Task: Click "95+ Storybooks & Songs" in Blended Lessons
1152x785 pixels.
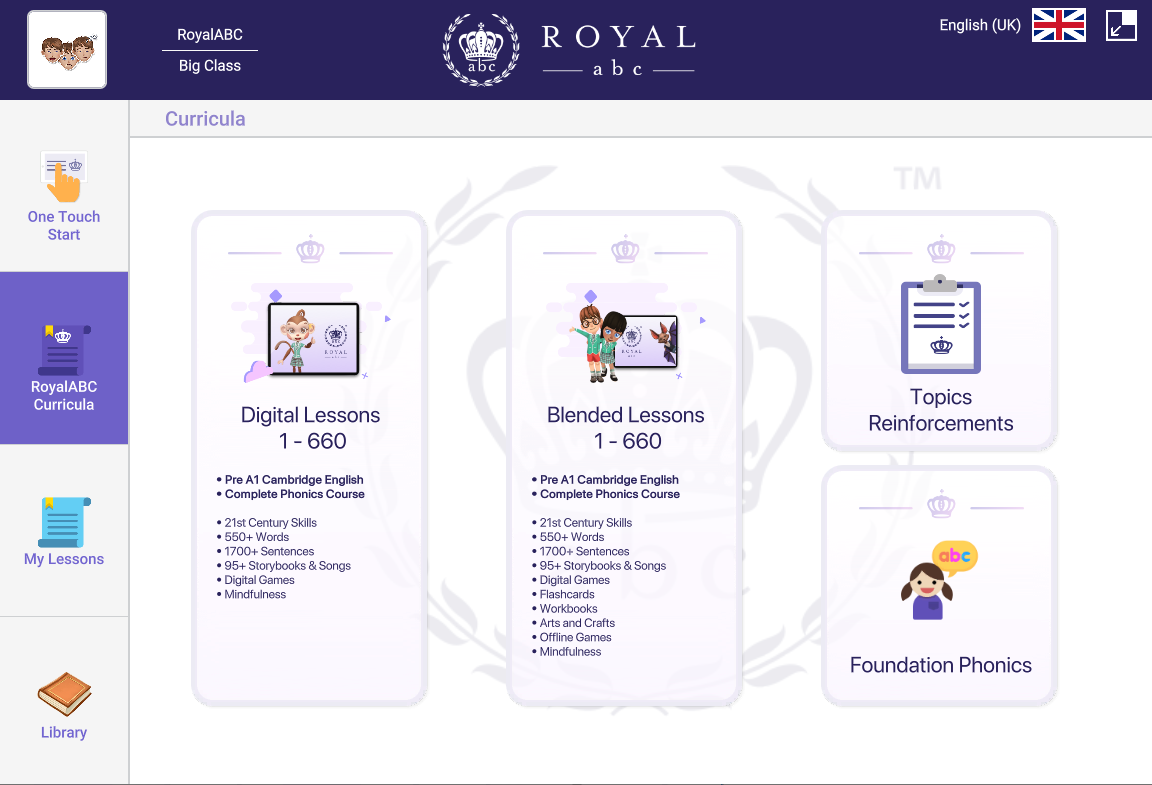Action: tap(602, 566)
